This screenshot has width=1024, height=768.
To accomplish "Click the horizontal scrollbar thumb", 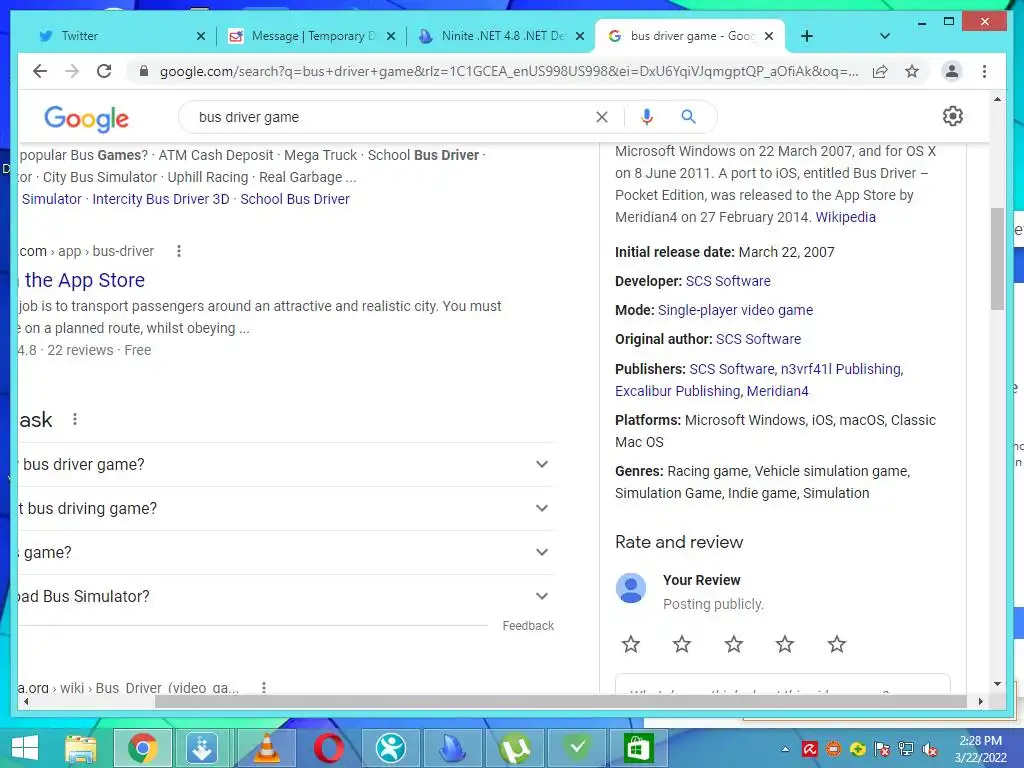I will [560, 701].
